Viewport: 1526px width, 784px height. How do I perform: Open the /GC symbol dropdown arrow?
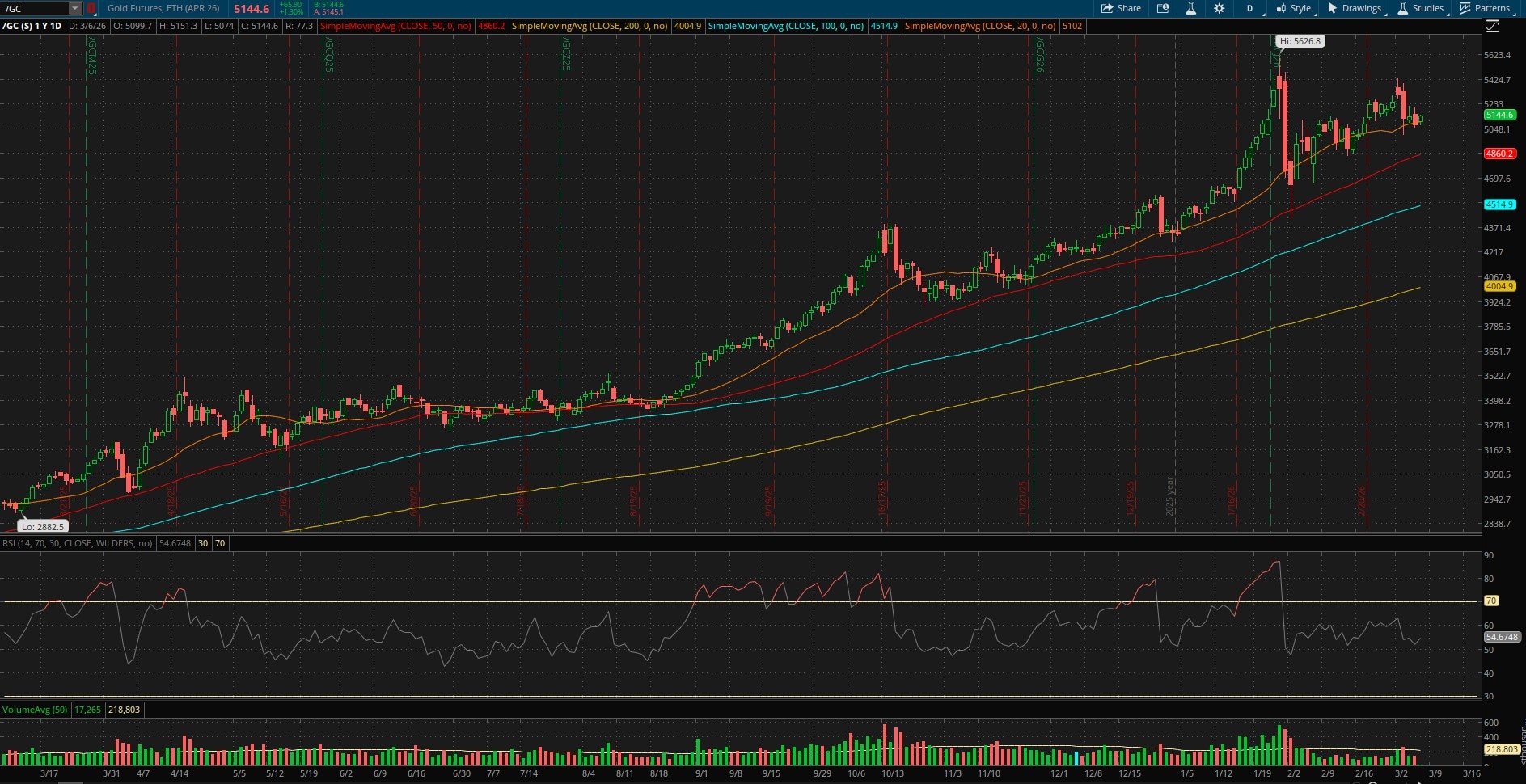(73, 8)
